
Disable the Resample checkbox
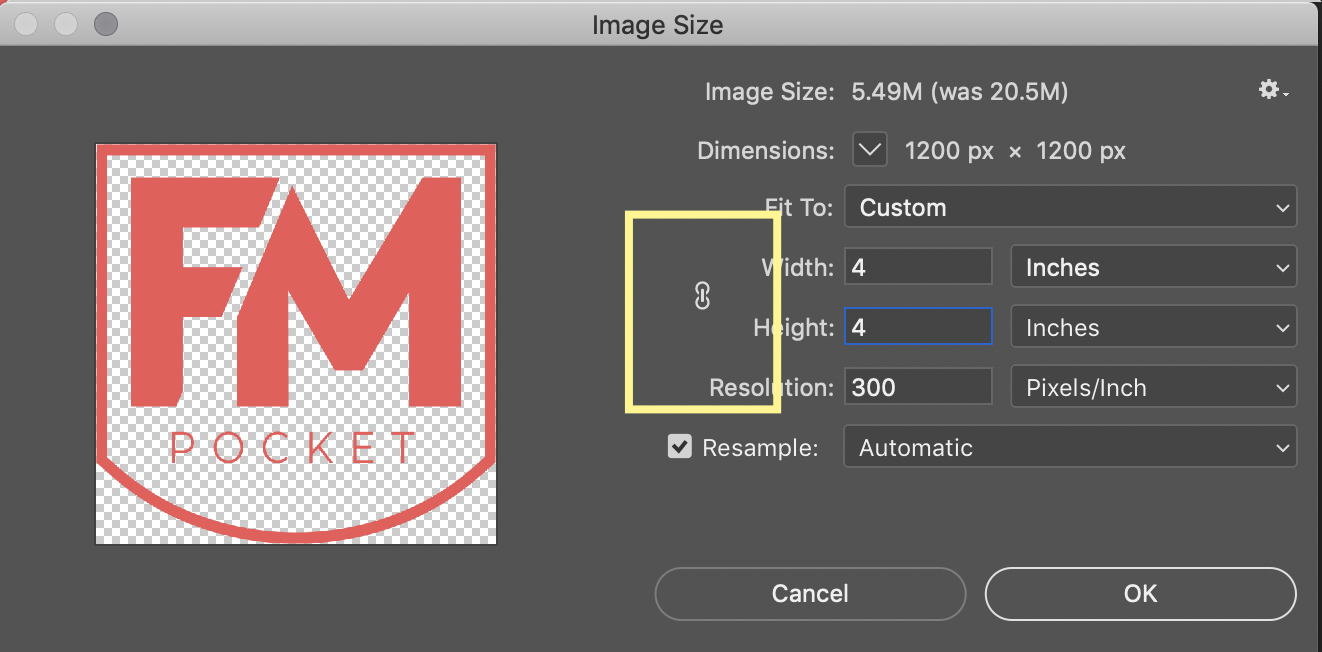680,446
